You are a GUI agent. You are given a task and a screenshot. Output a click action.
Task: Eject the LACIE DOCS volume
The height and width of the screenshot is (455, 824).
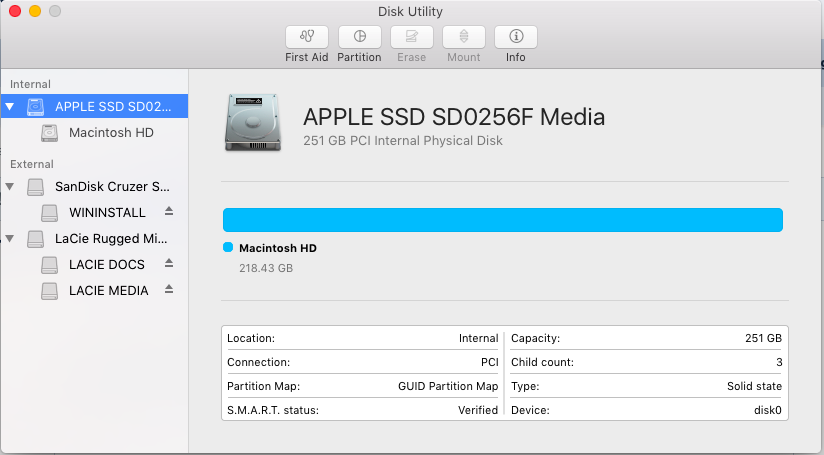(x=169, y=263)
